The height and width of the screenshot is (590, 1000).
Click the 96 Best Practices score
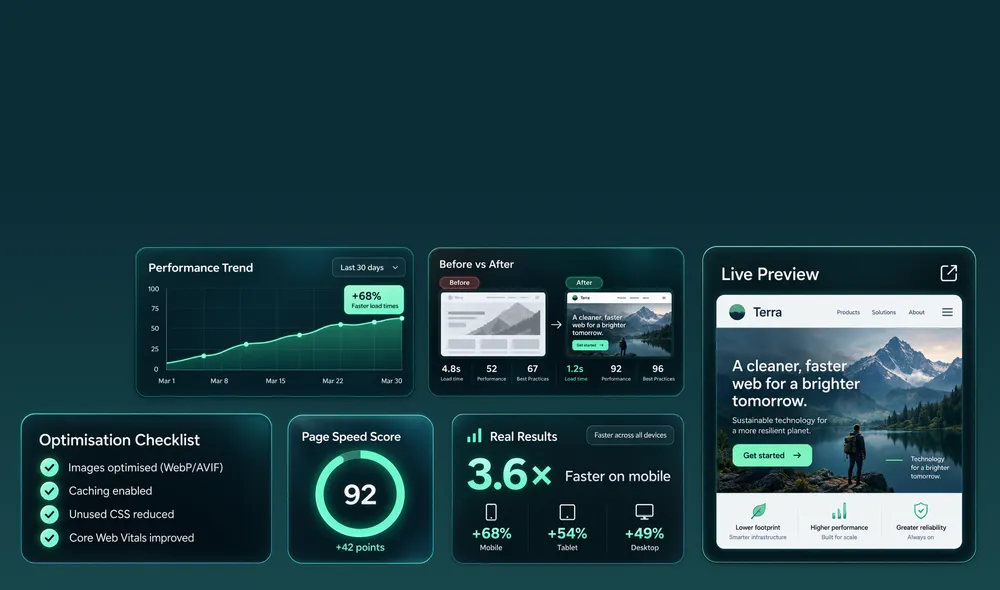click(658, 371)
